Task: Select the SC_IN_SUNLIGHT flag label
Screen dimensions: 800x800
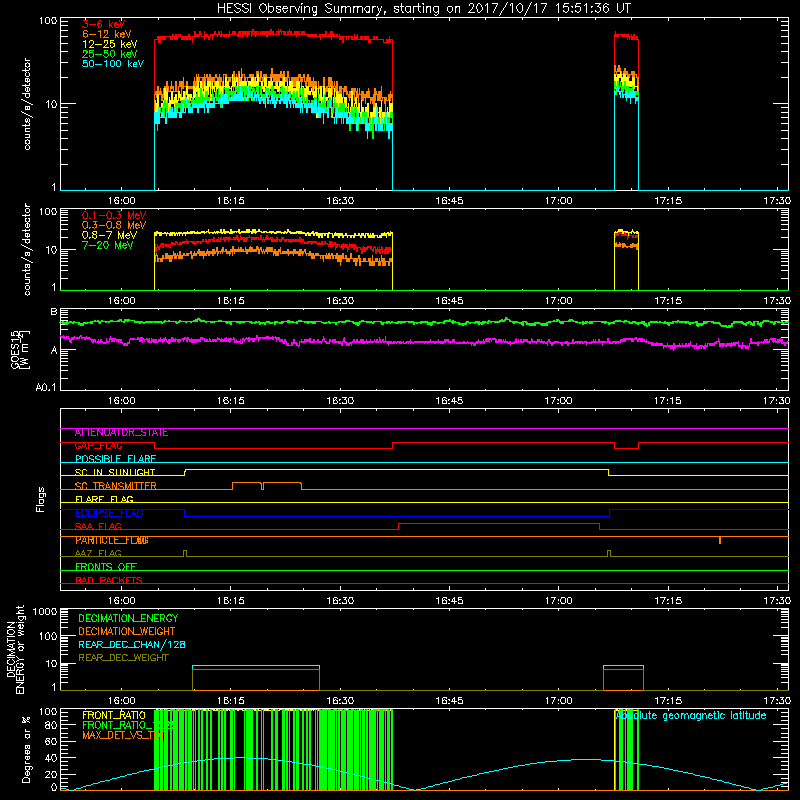Action: pyautogui.click(x=115, y=472)
